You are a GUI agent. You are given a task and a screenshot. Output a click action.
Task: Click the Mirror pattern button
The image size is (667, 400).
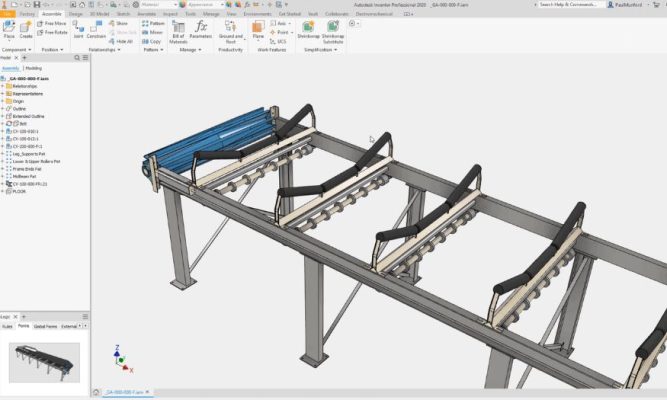[155, 32]
